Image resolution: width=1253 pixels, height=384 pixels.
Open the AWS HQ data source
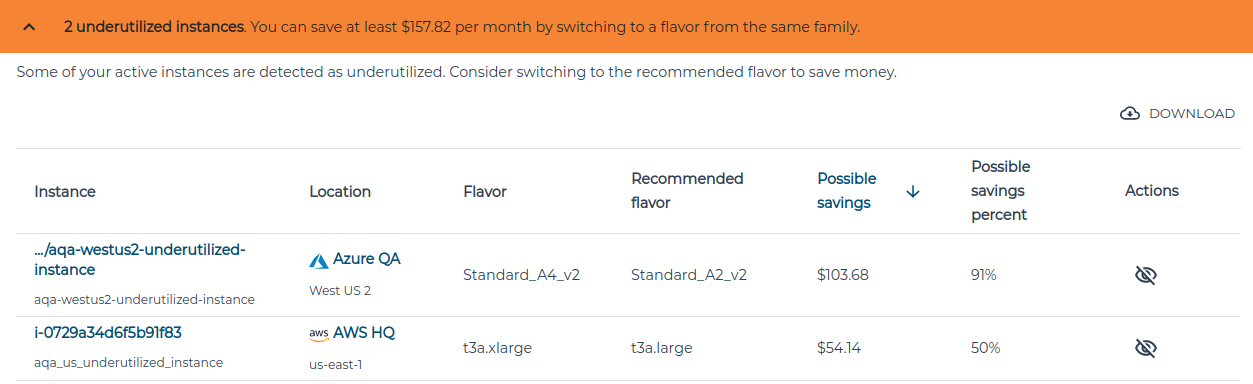365,332
